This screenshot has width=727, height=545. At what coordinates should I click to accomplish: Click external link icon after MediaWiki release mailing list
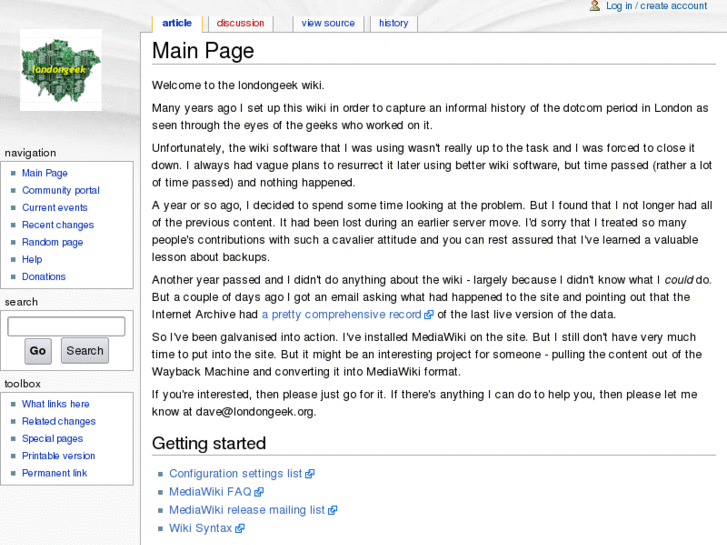tap(332, 510)
